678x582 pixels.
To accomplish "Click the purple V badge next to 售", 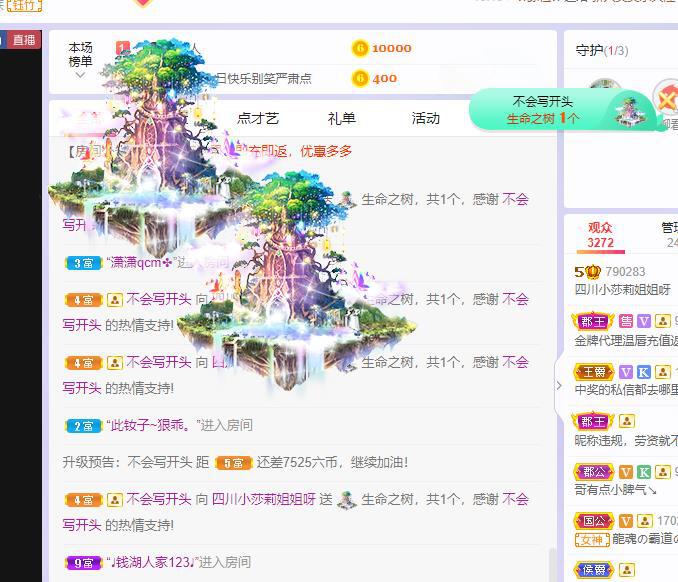I will click(x=644, y=321).
